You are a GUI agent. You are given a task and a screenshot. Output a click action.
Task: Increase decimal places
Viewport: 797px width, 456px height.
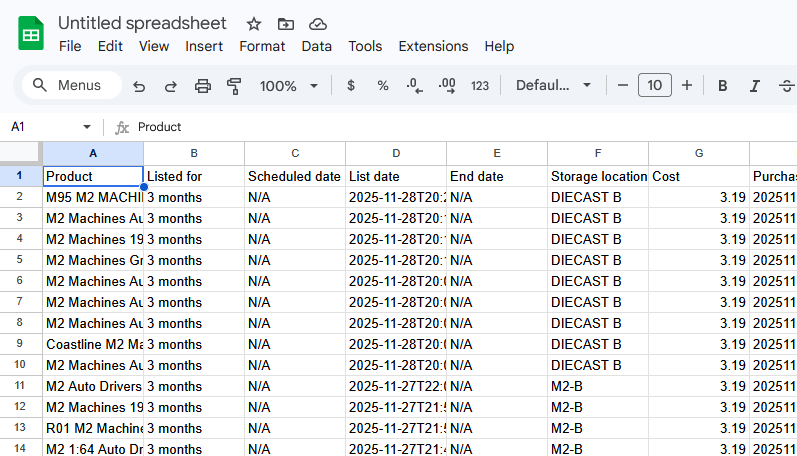447,85
